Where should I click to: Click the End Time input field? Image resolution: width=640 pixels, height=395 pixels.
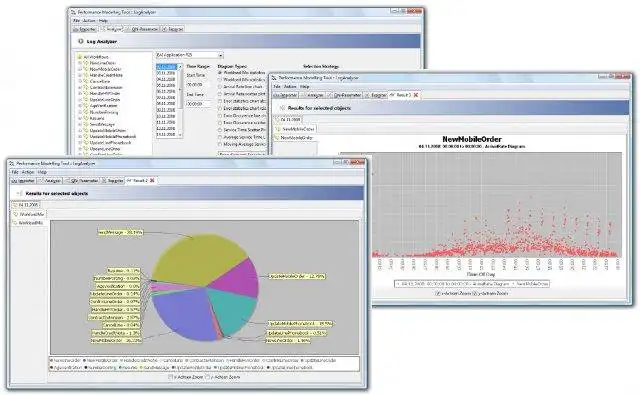[x=198, y=104]
